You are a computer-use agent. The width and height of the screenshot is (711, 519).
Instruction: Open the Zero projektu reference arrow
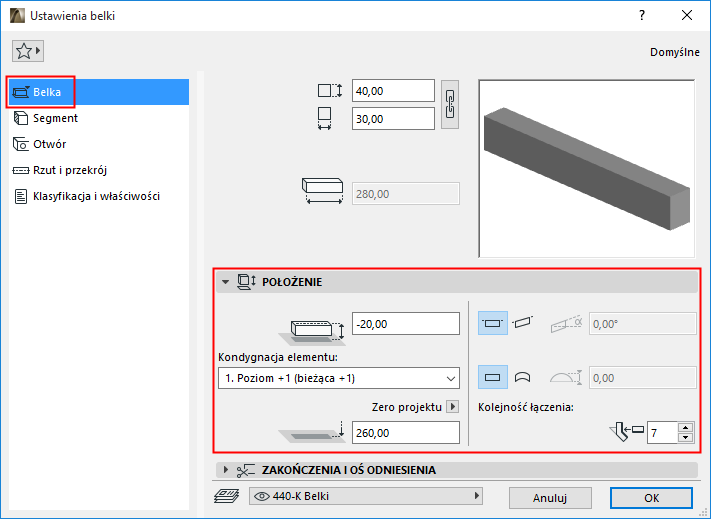(x=453, y=407)
